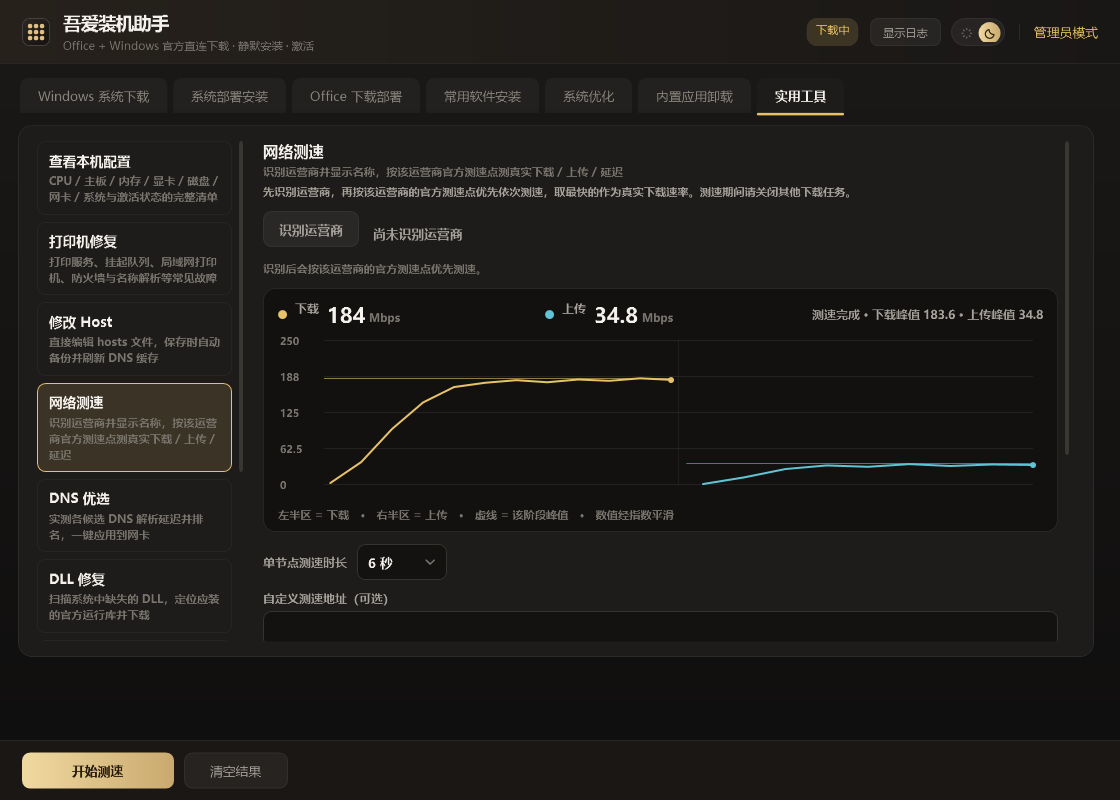Click the app grid logo icon

[36, 32]
